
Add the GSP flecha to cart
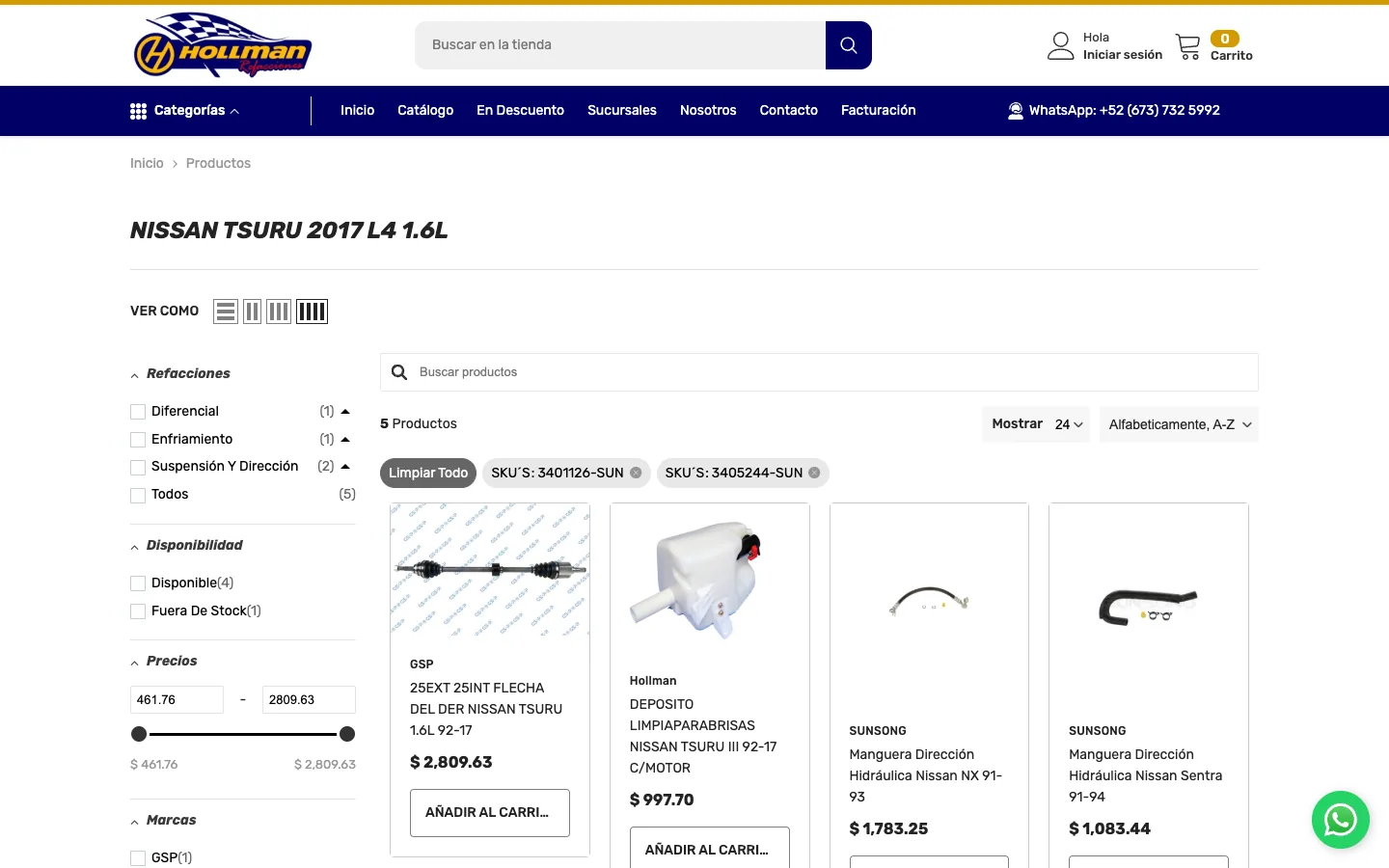pos(490,813)
